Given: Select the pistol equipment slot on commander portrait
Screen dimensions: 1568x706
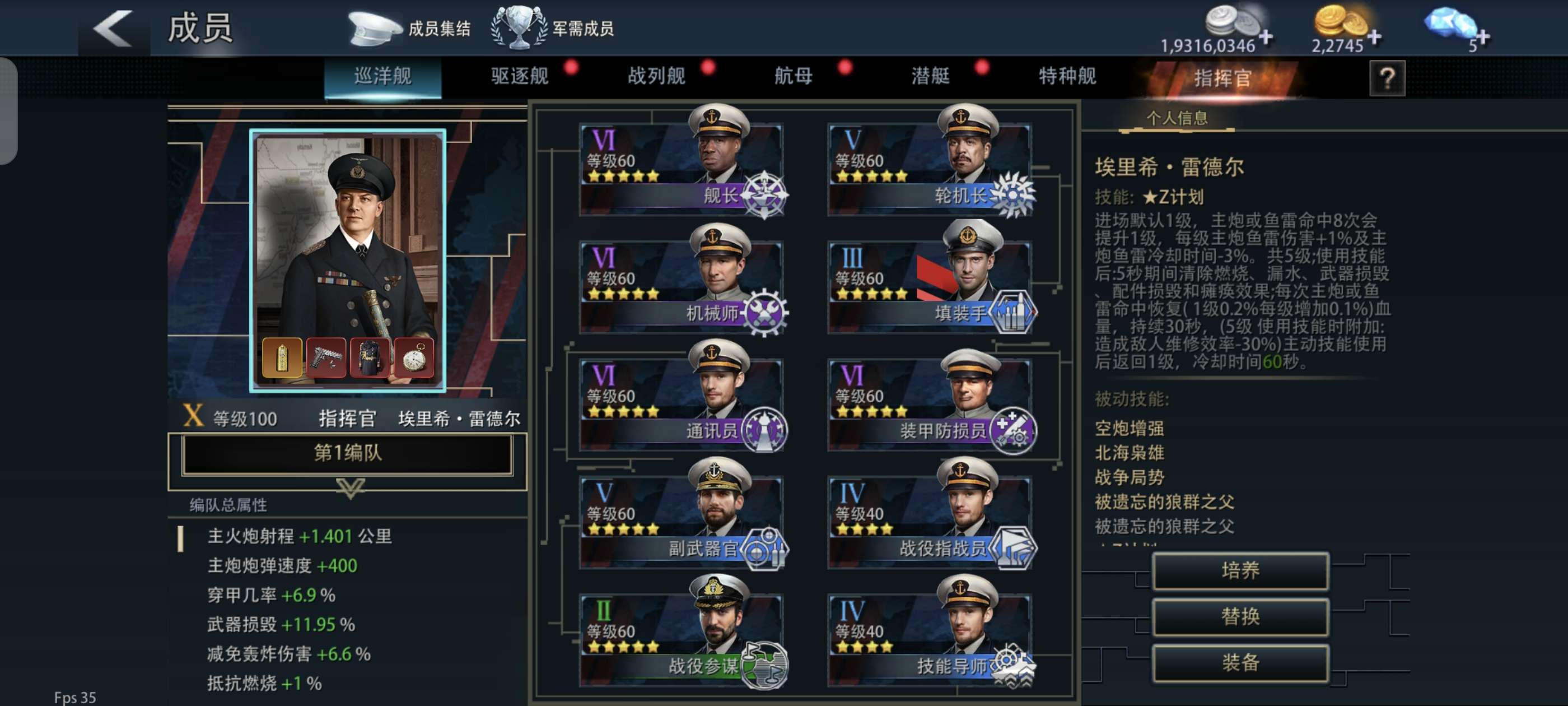Looking at the screenshot, I should [326, 357].
